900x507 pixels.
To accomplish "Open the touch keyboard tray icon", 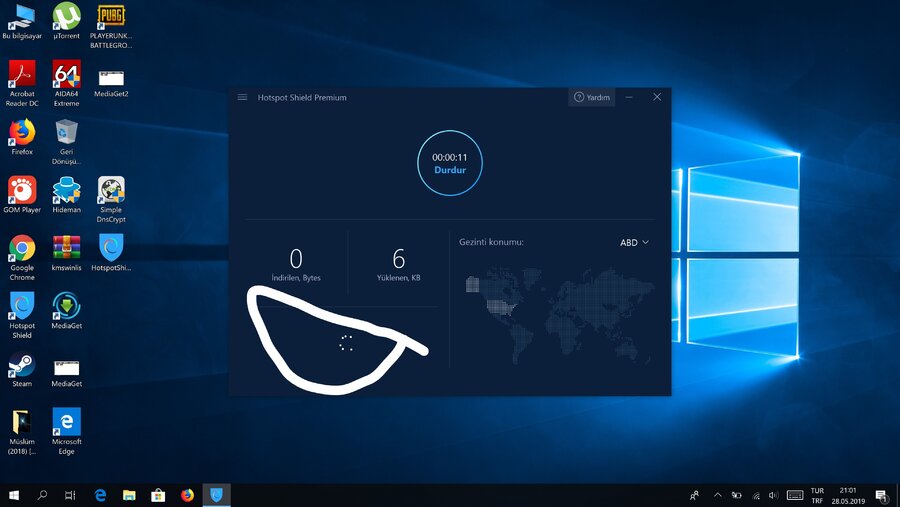I will [x=795, y=495].
